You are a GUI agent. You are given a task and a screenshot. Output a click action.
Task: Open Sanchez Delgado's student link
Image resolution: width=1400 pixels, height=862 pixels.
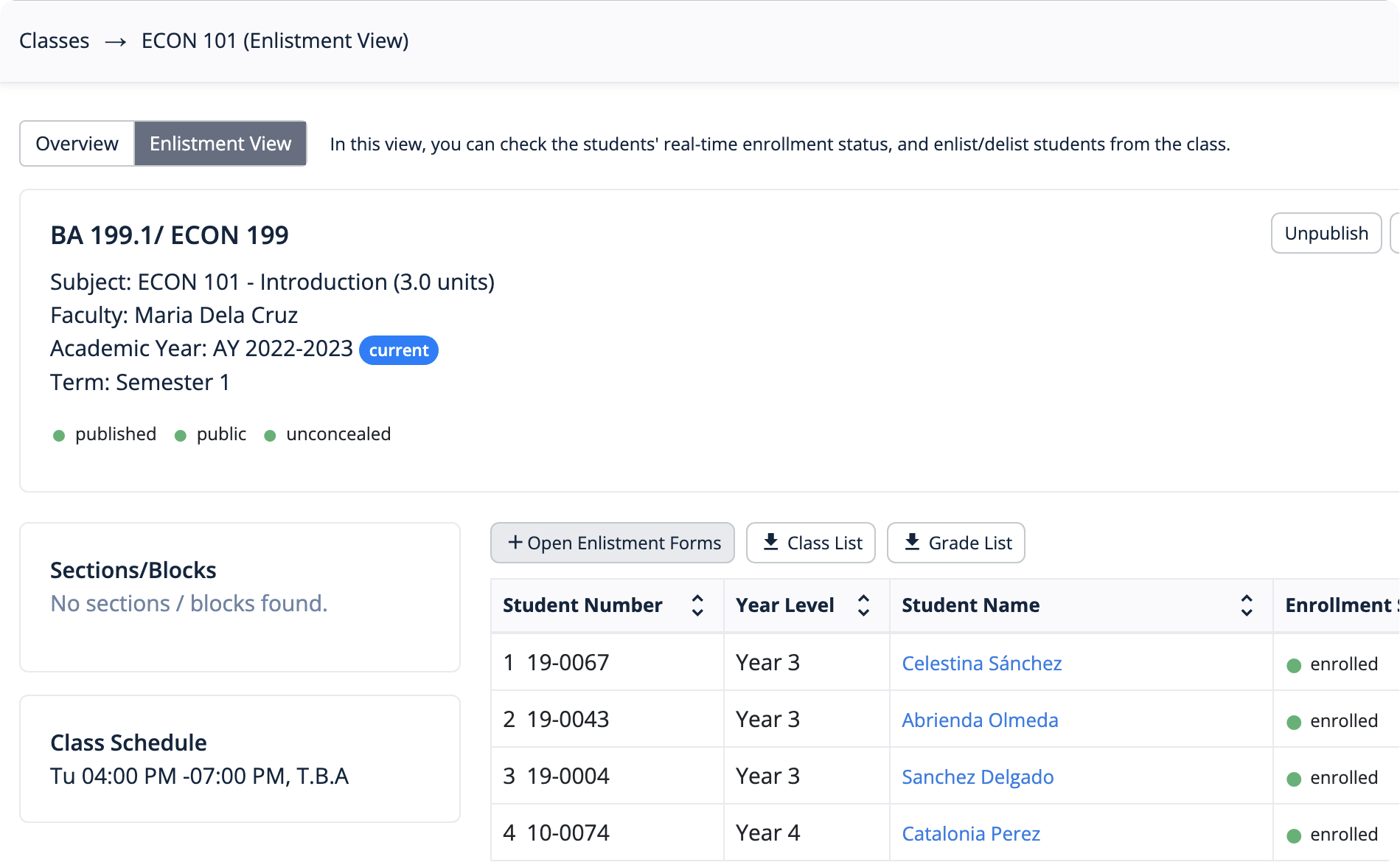[x=977, y=777]
